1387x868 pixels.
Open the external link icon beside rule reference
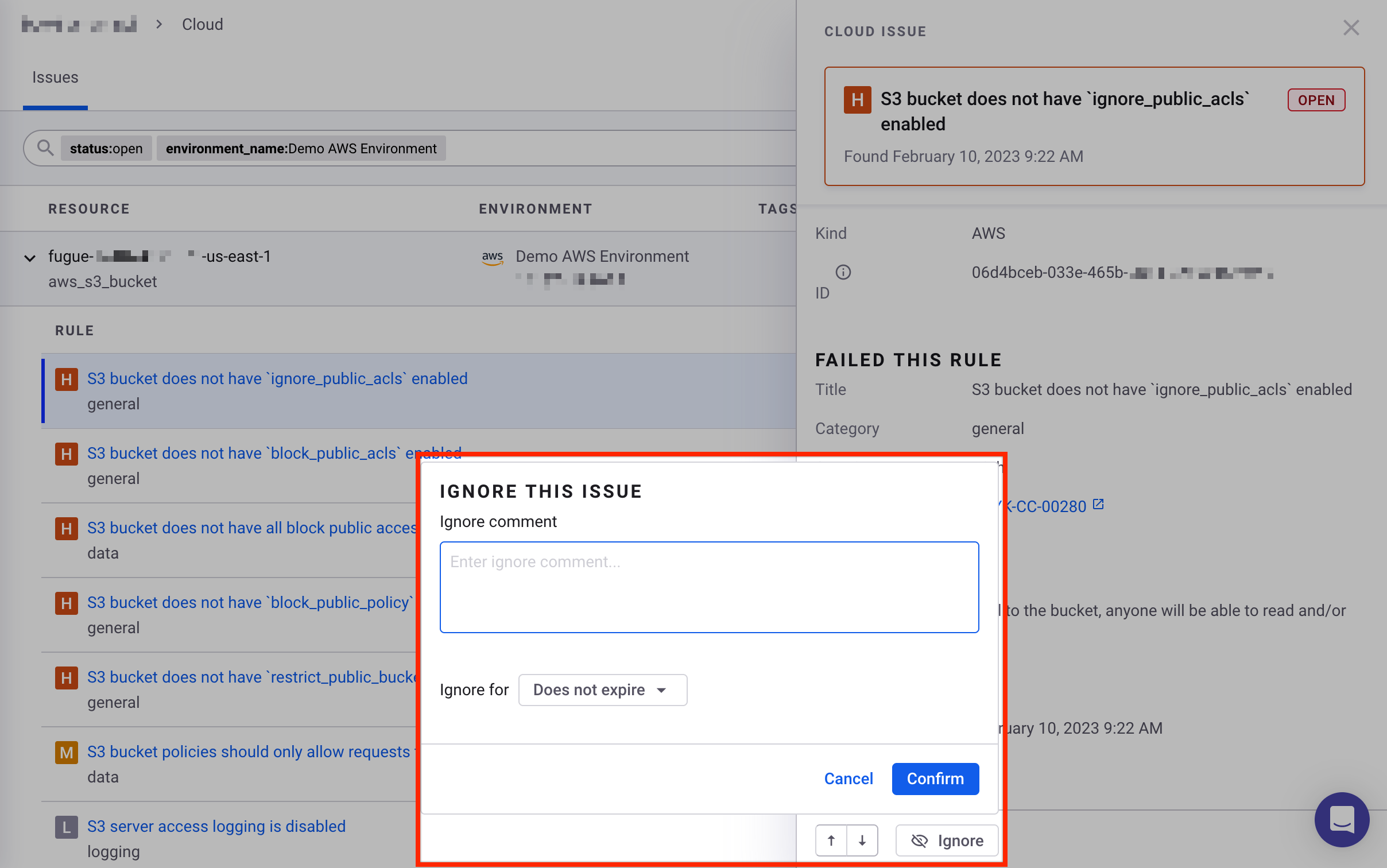tap(1098, 503)
